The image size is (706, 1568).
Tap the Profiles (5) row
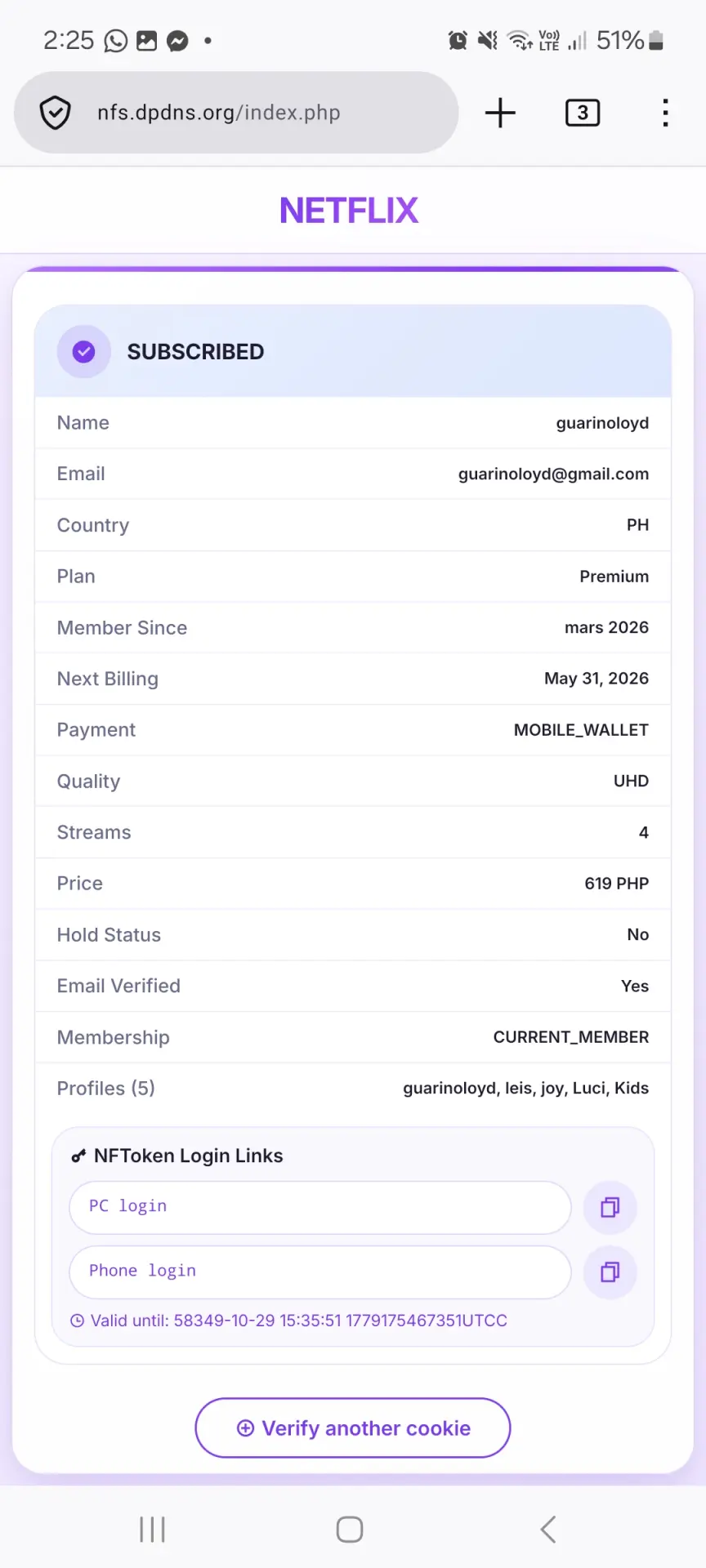[353, 1088]
